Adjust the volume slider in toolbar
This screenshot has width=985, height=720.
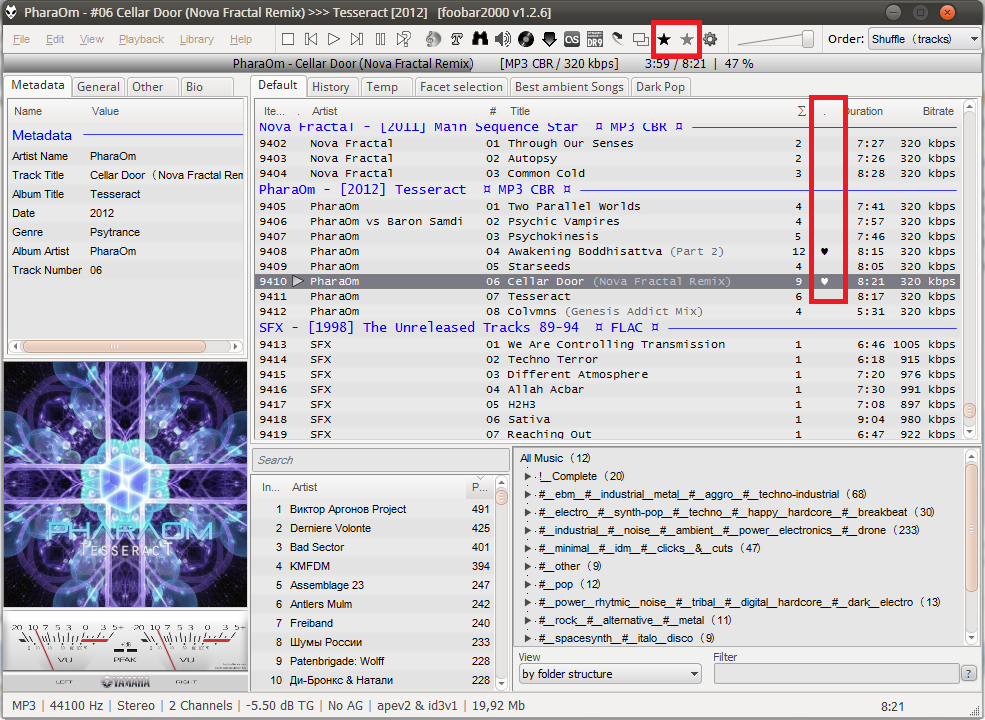[x=806, y=39]
